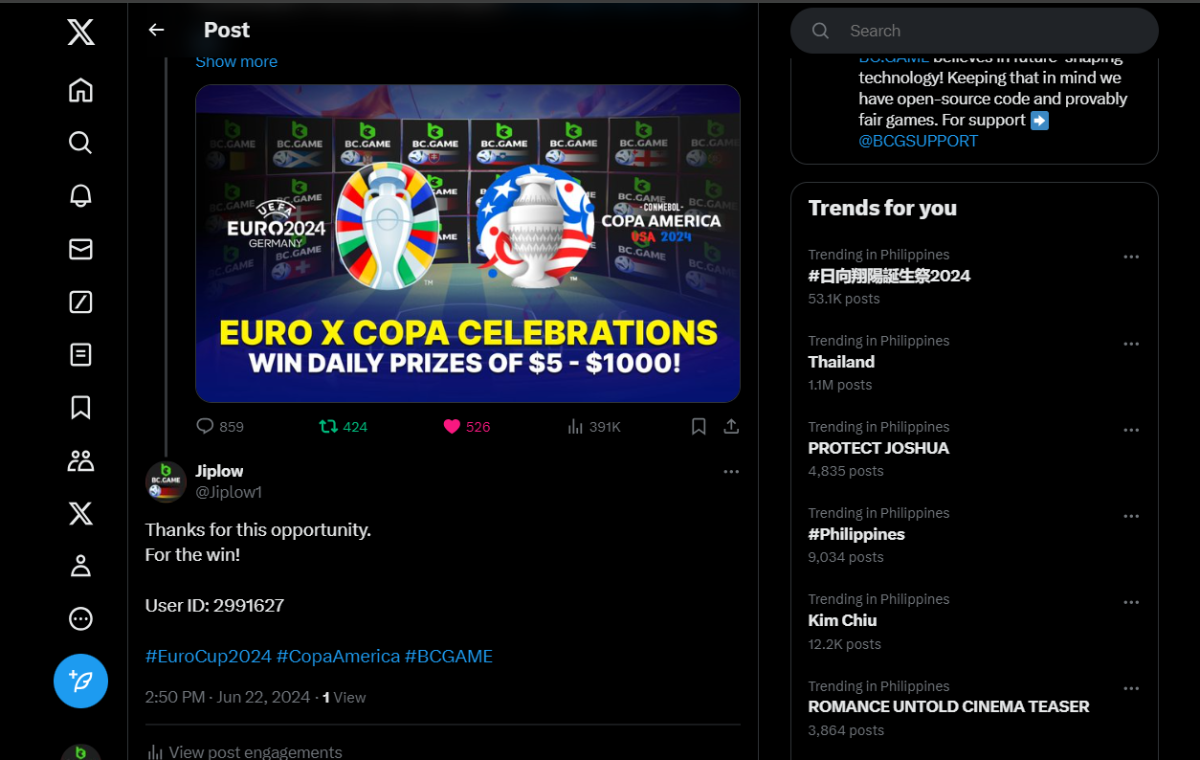Open more options for Kim Chiu trend

1131,602
